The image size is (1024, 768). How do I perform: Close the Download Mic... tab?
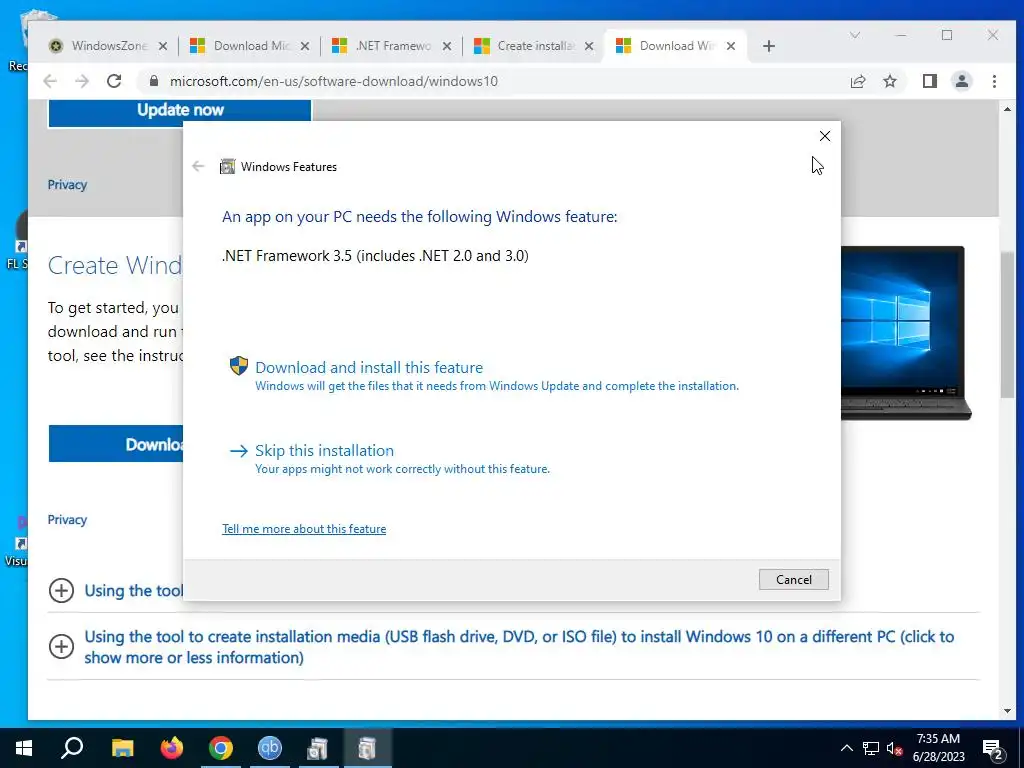click(304, 46)
